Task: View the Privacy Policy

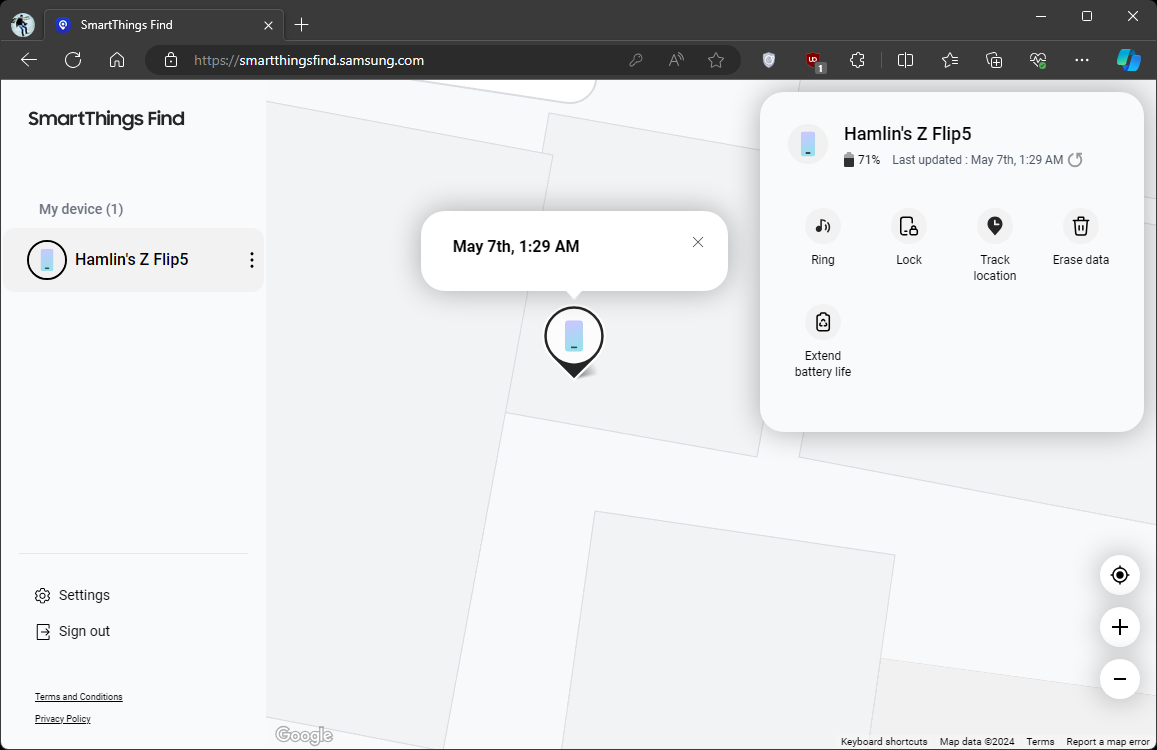Action: (x=62, y=718)
